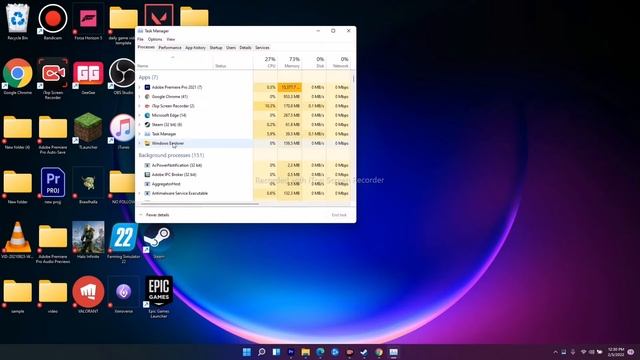Expand the Antimalware Service Executable row

pyautogui.click(x=140, y=193)
